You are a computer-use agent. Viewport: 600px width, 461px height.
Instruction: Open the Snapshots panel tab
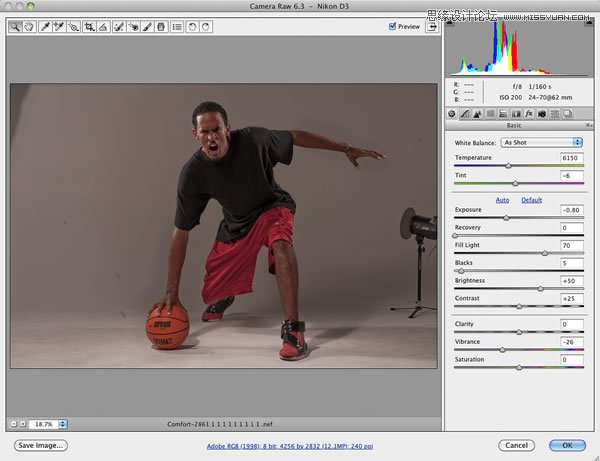(568, 114)
